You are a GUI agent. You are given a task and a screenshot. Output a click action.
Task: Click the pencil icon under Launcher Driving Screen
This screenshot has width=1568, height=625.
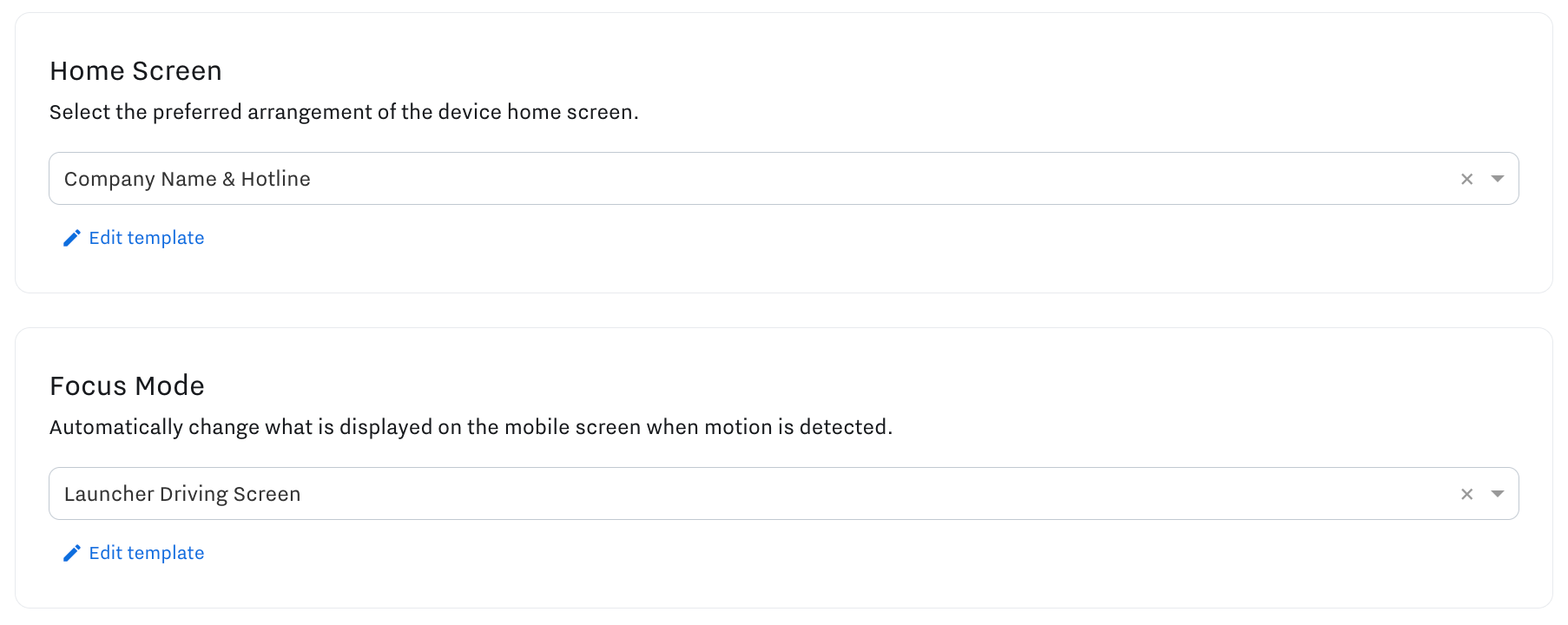click(72, 552)
